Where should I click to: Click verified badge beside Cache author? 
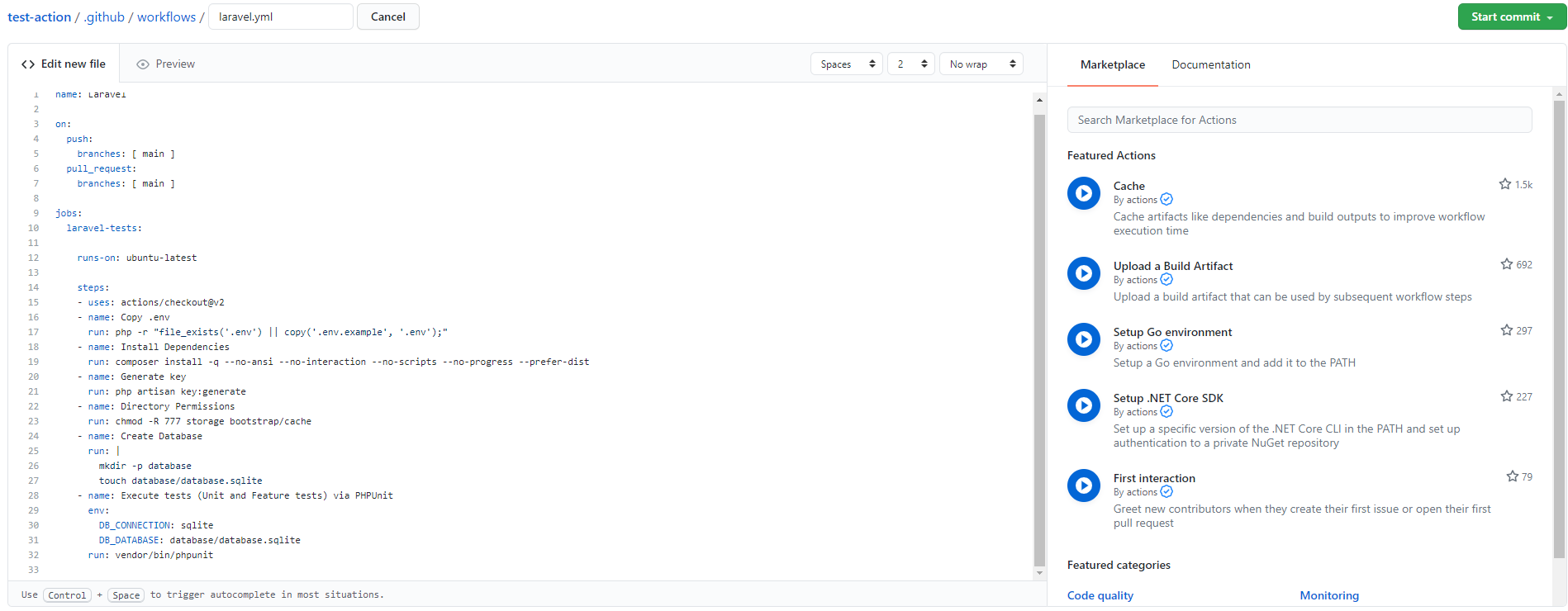pyautogui.click(x=1166, y=199)
